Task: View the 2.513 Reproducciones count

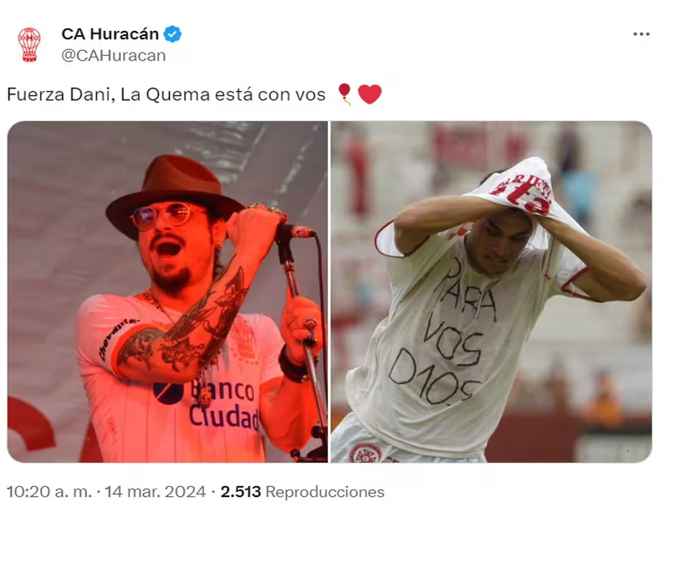Action: (302, 492)
